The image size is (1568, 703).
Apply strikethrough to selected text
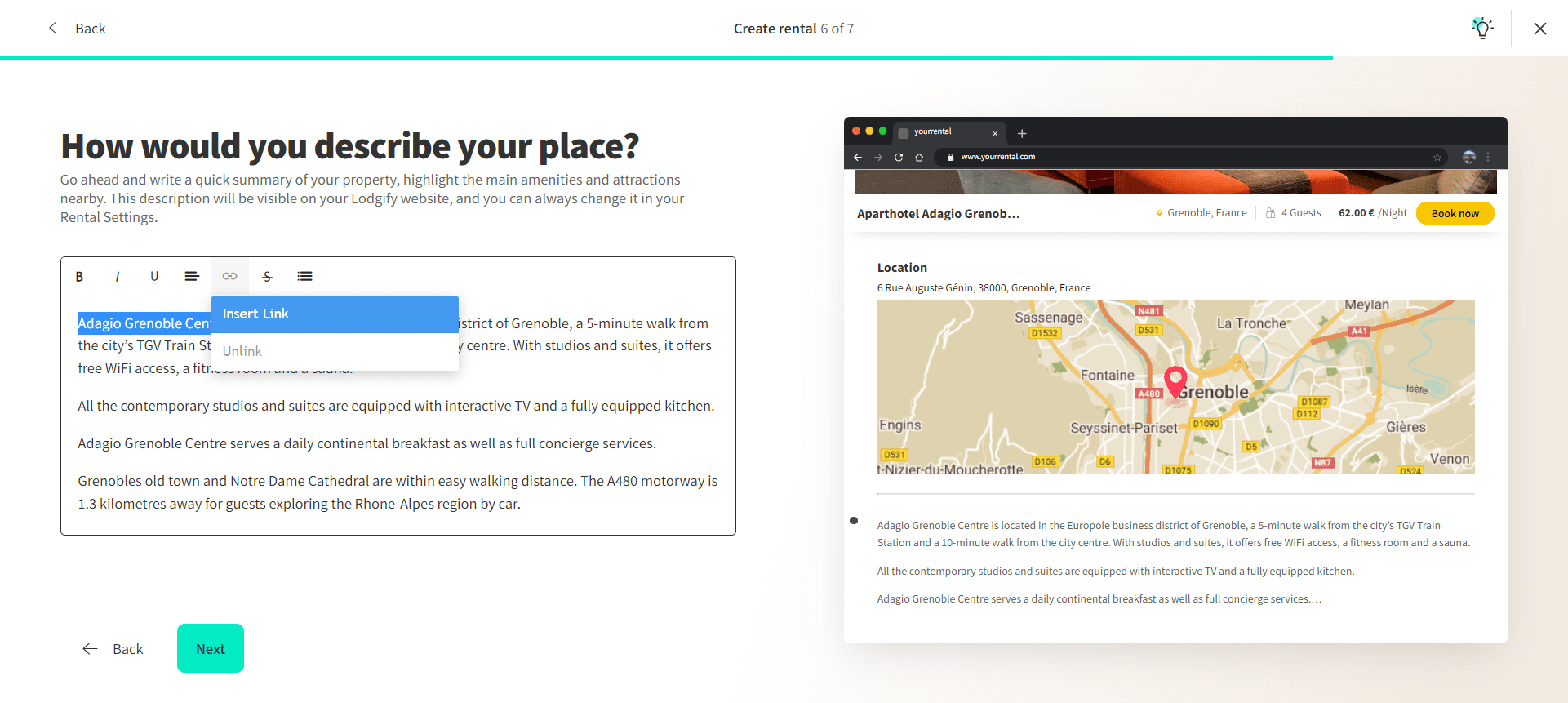pyautogui.click(x=267, y=277)
